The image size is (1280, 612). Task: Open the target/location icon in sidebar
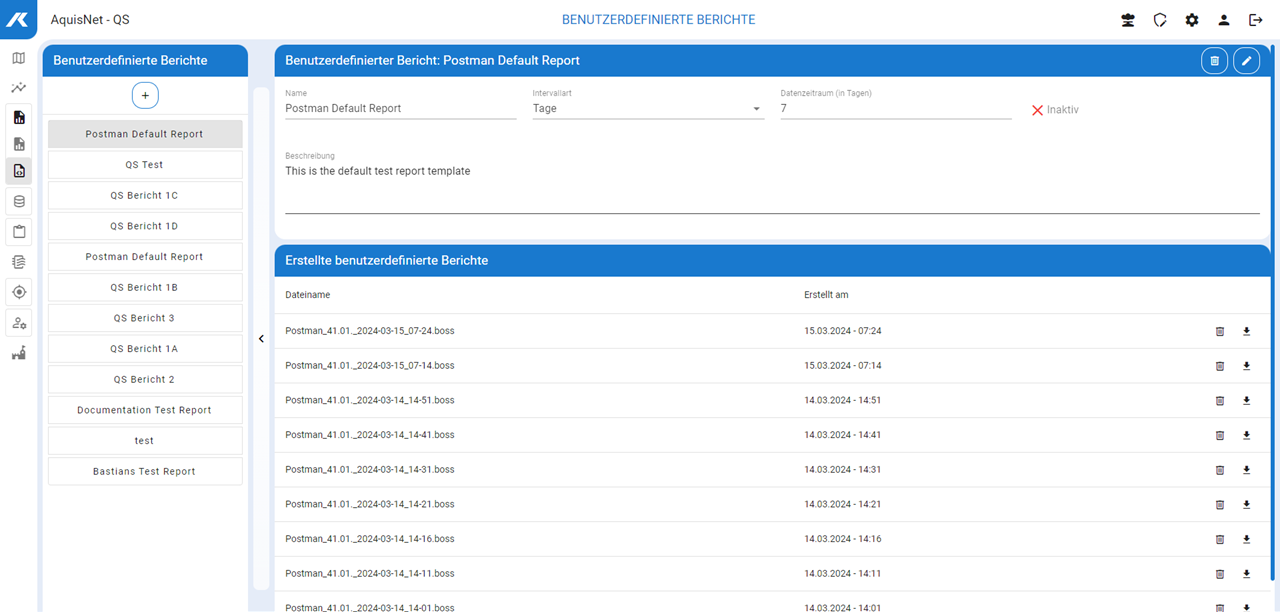pos(19,292)
